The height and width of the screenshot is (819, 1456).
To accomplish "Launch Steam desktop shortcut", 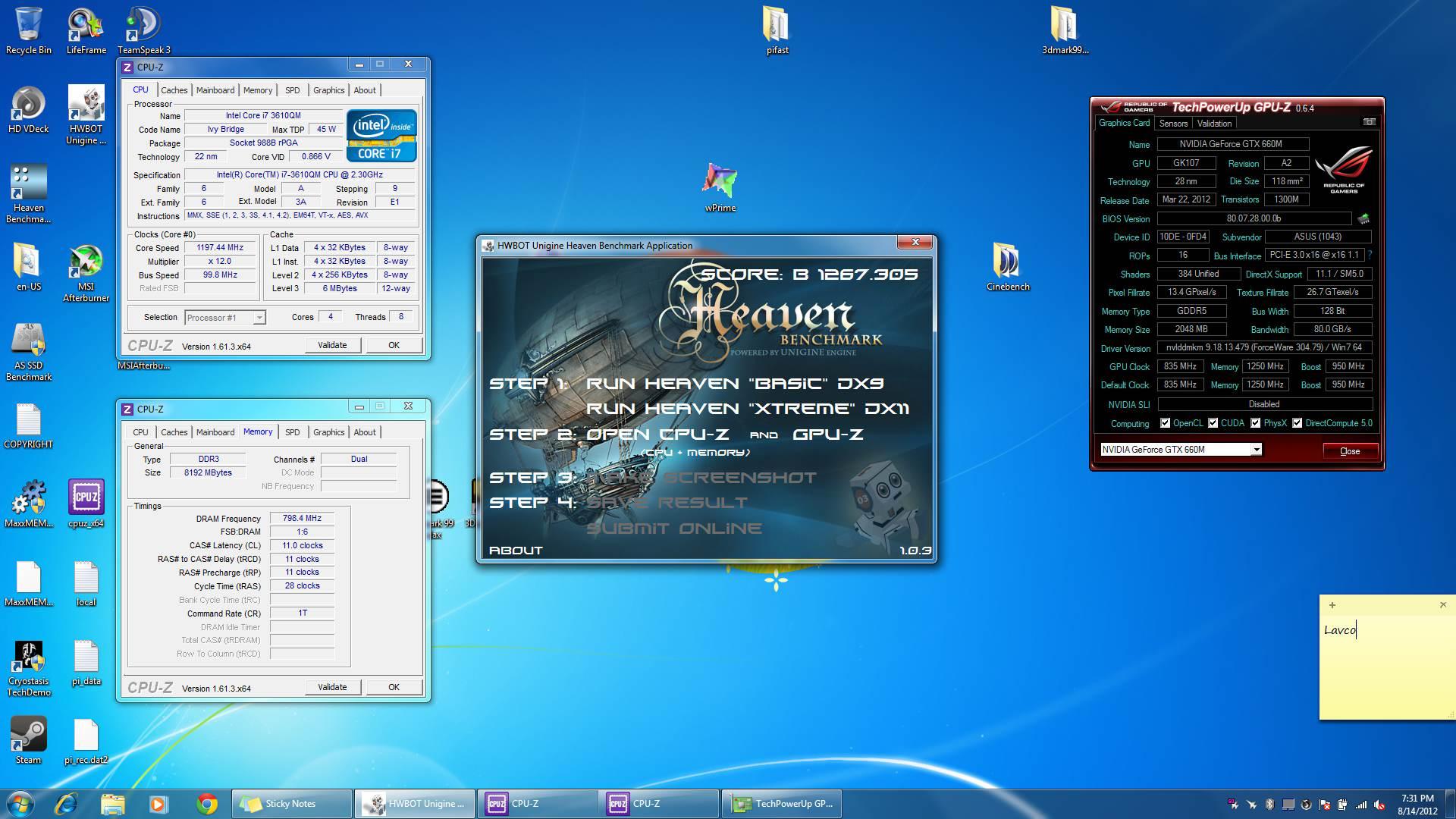I will 29,740.
